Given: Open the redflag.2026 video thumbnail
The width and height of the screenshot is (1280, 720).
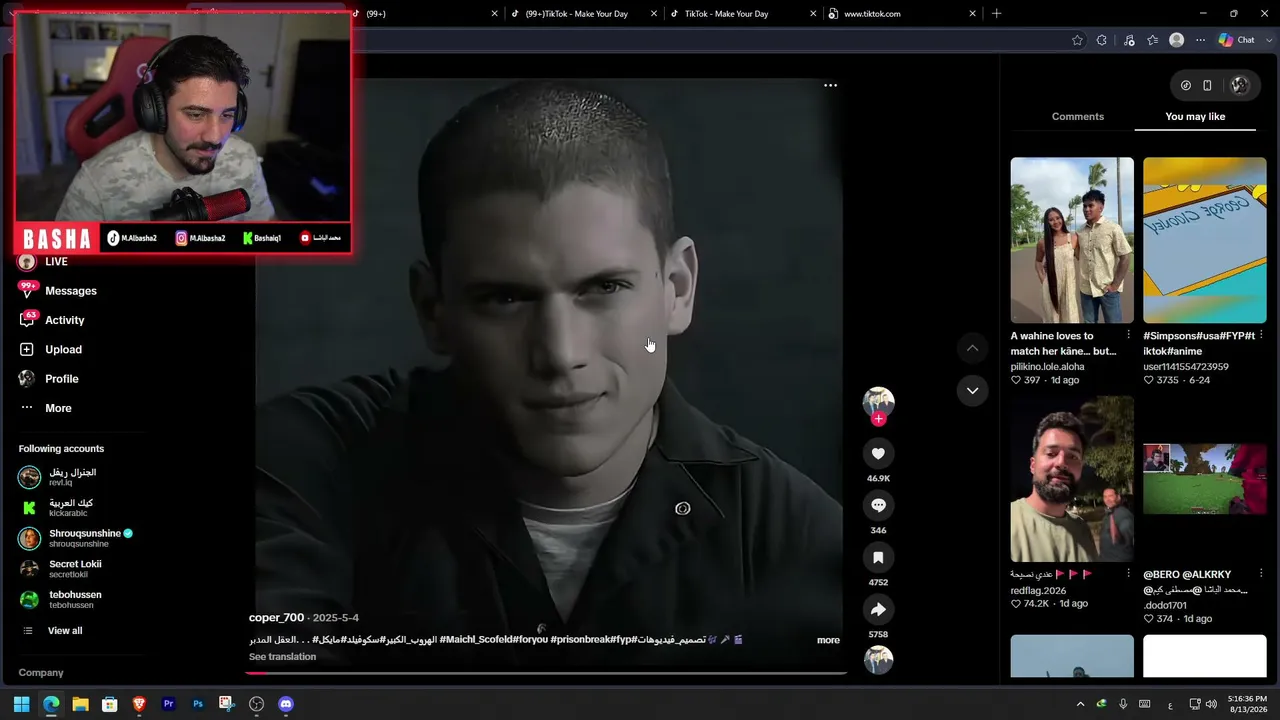Looking at the screenshot, I should pos(1072,479).
